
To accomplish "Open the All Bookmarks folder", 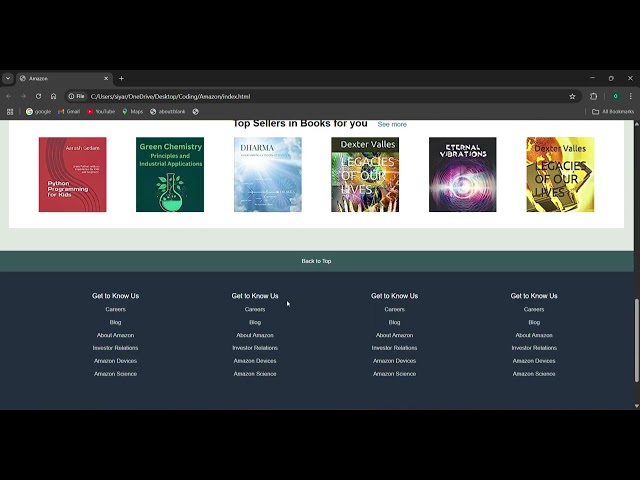I will pos(613,111).
